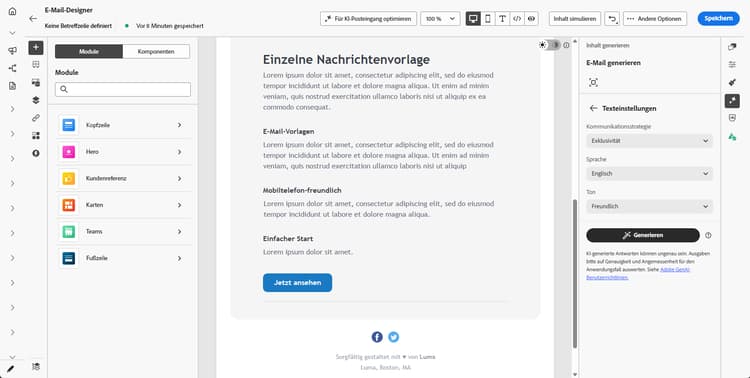Open the Facebook social icon
Image resolution: width=750 pixels, height=378 pixels.
tap(377, 337)
